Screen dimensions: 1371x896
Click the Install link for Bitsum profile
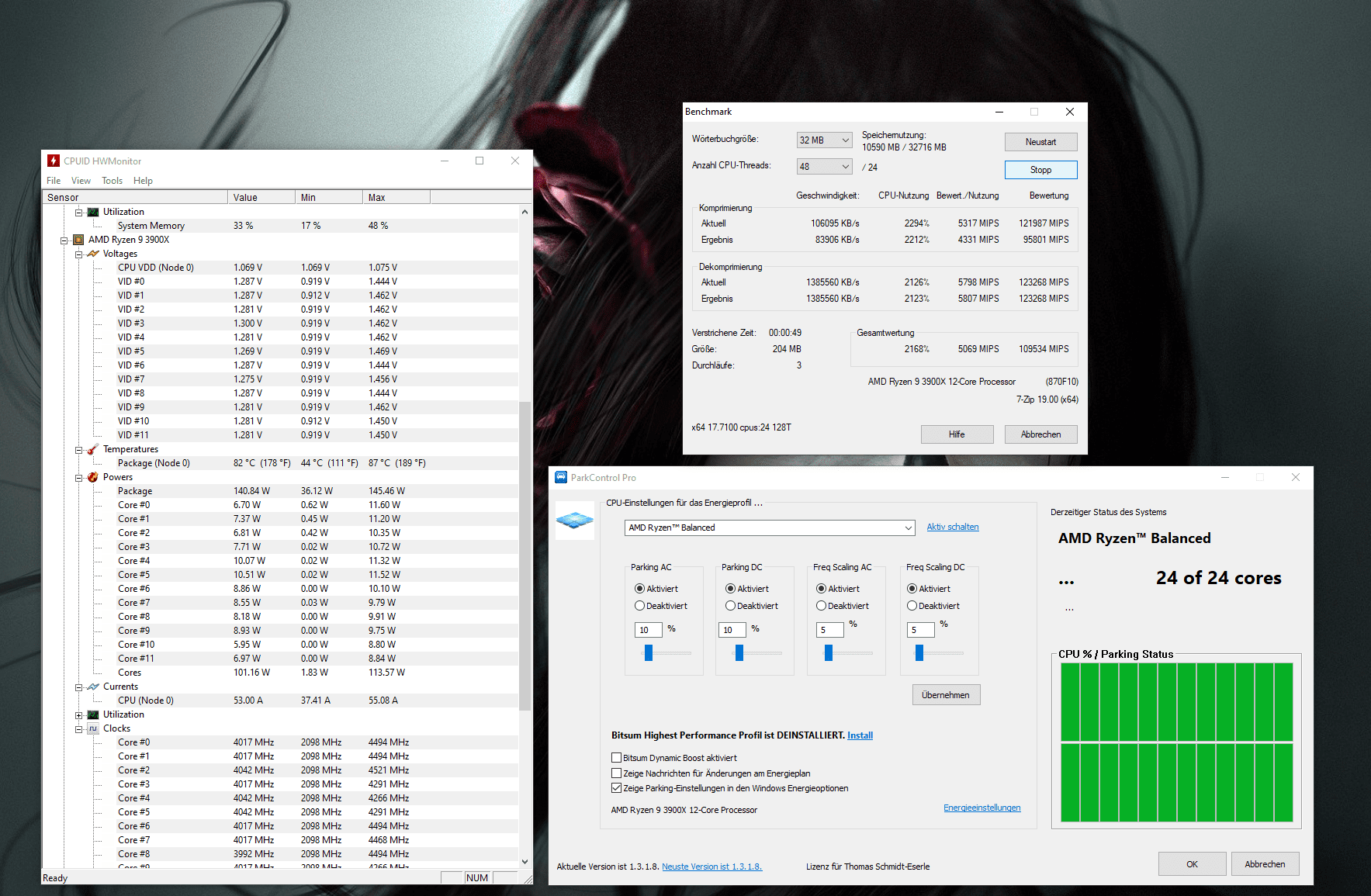point(860,735)
